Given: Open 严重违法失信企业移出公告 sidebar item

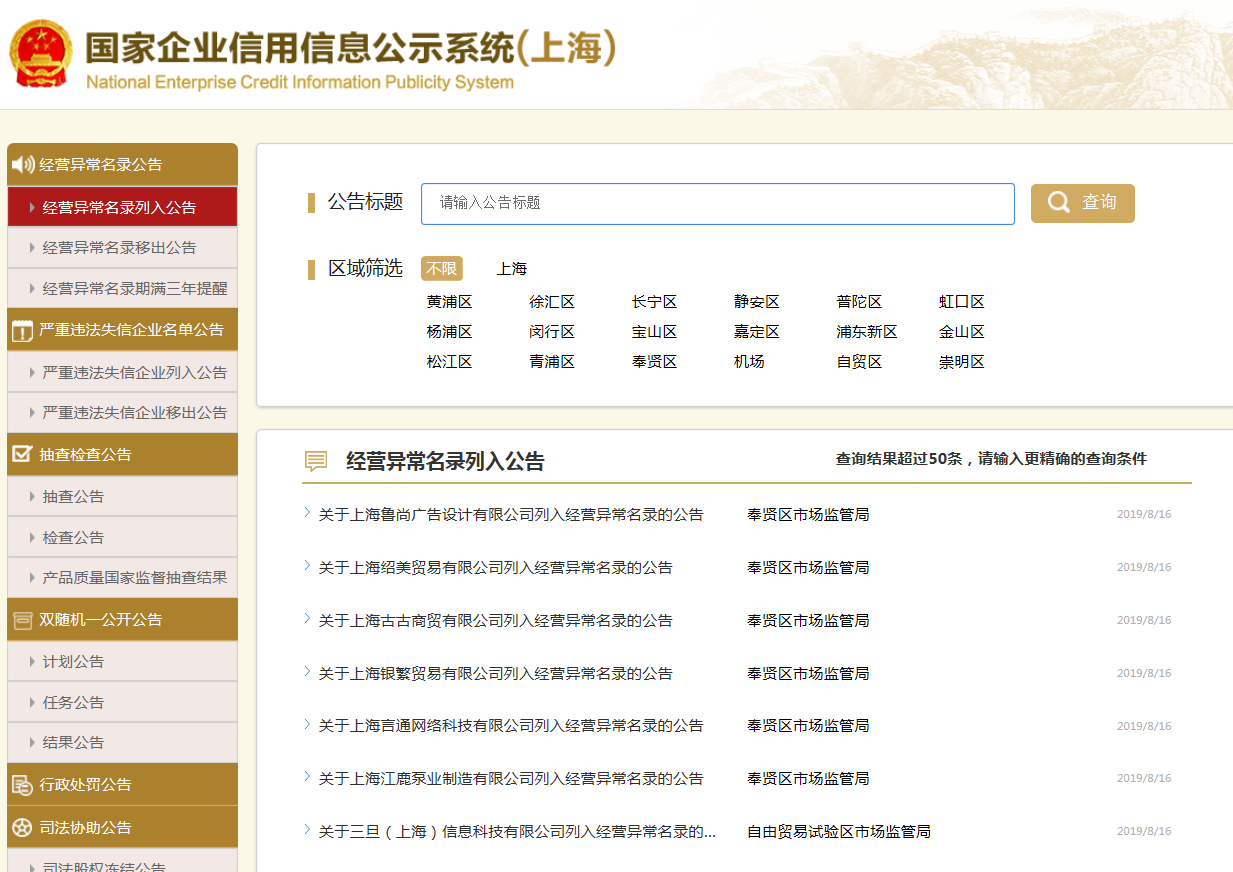Looking at the screenshot, I should (x=122, y=412).
